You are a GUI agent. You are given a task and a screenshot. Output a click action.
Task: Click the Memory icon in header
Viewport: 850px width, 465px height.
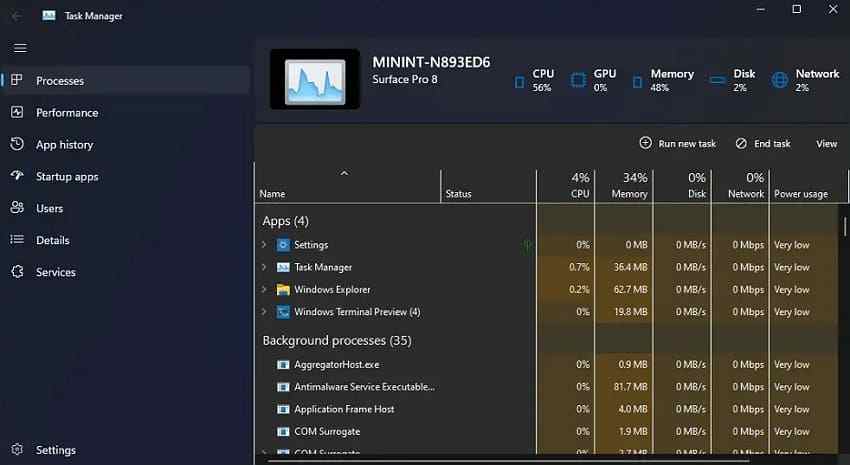point(637,82)
